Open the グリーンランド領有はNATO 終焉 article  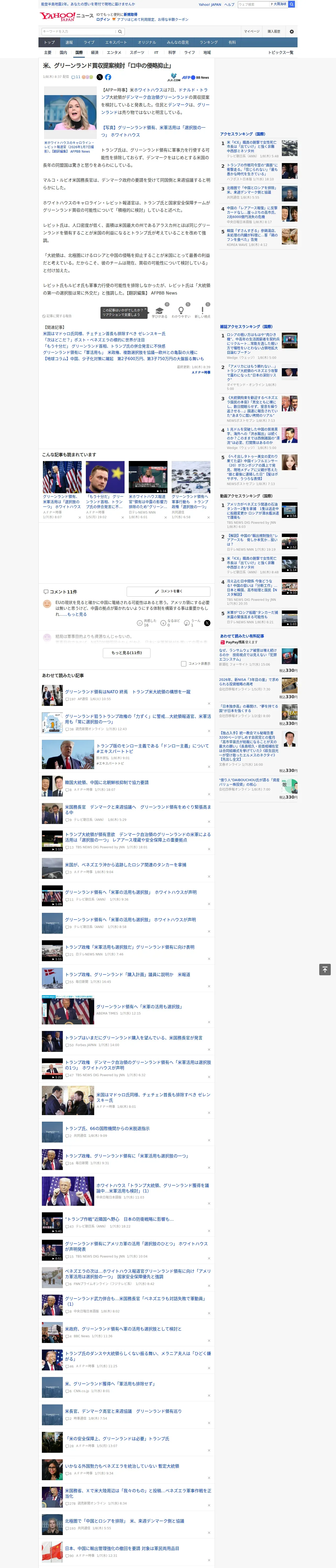coord(127,692)
